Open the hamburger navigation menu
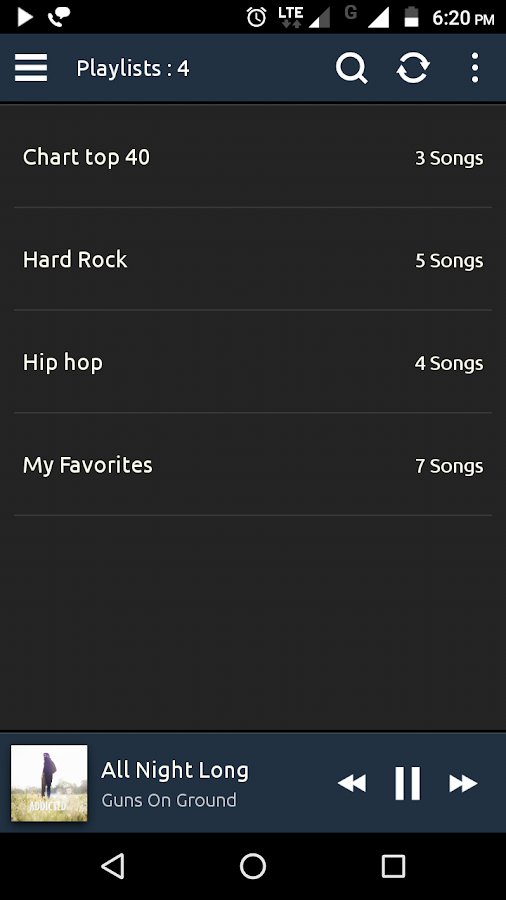The image size is (506, 900). 31,68
